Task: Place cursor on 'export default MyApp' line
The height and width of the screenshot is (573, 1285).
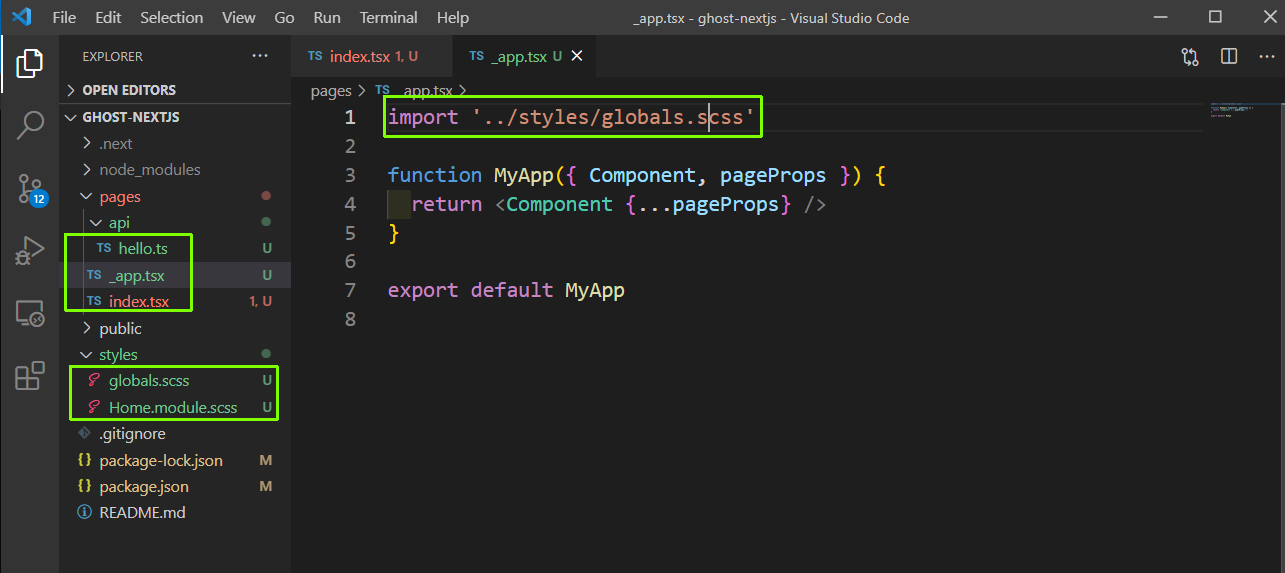Action: (506, 290)
